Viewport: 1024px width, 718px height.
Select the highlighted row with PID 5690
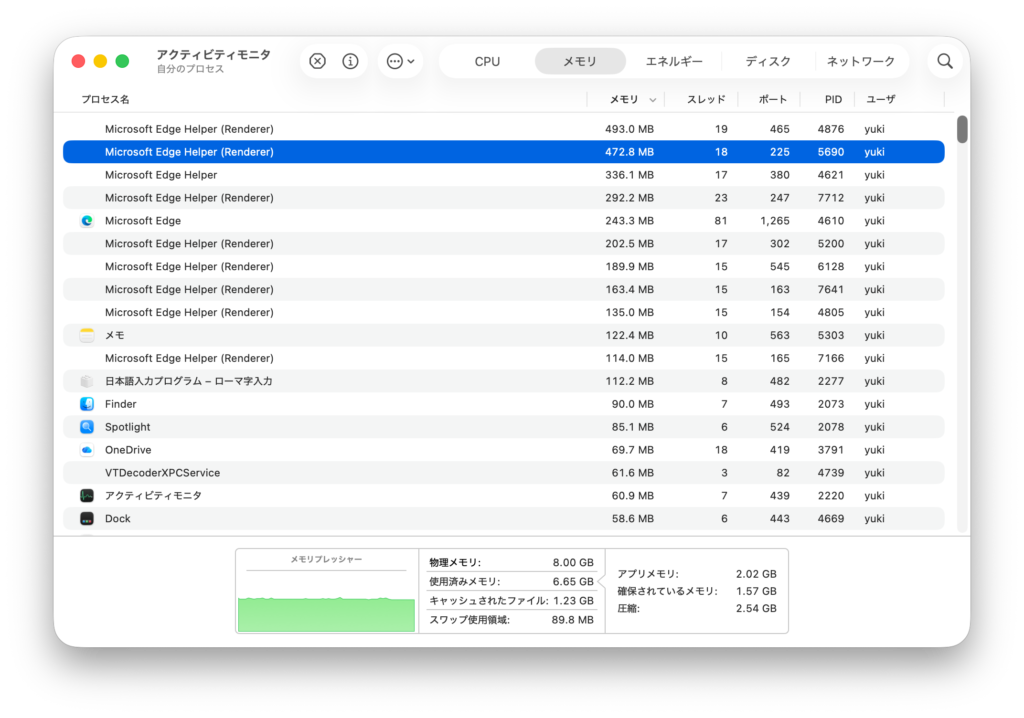tap(504, 152)
